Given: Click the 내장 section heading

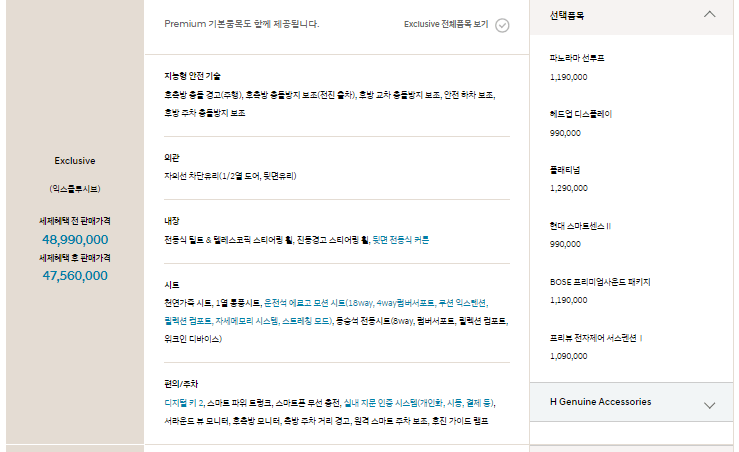Looking at the screenshot, I should (172, 221).
